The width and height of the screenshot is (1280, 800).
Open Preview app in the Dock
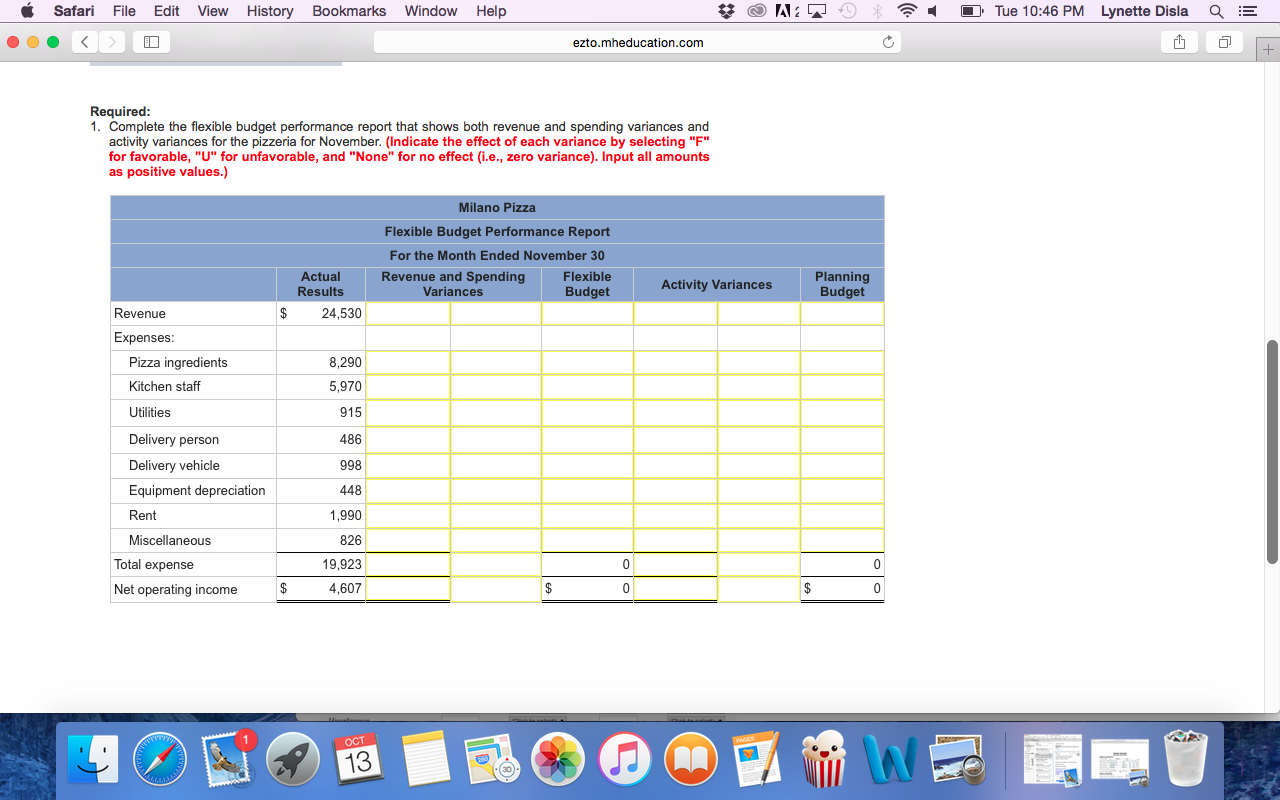[x=957, y=759]
